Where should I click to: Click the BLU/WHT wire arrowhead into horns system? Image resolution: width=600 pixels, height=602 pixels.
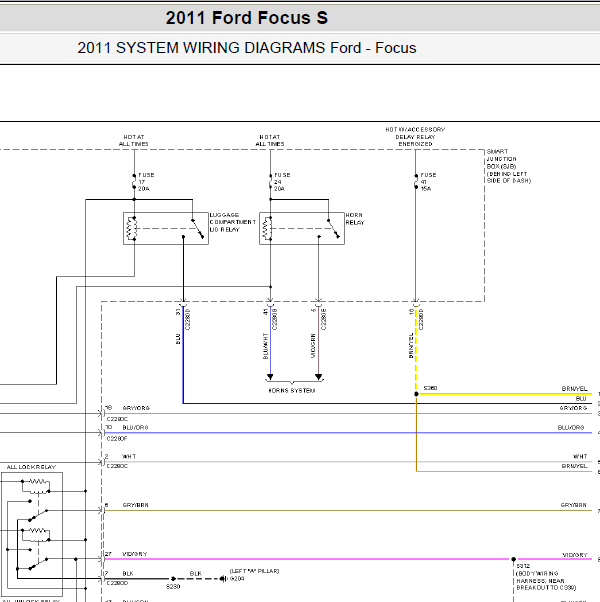(x=270, y=377)
